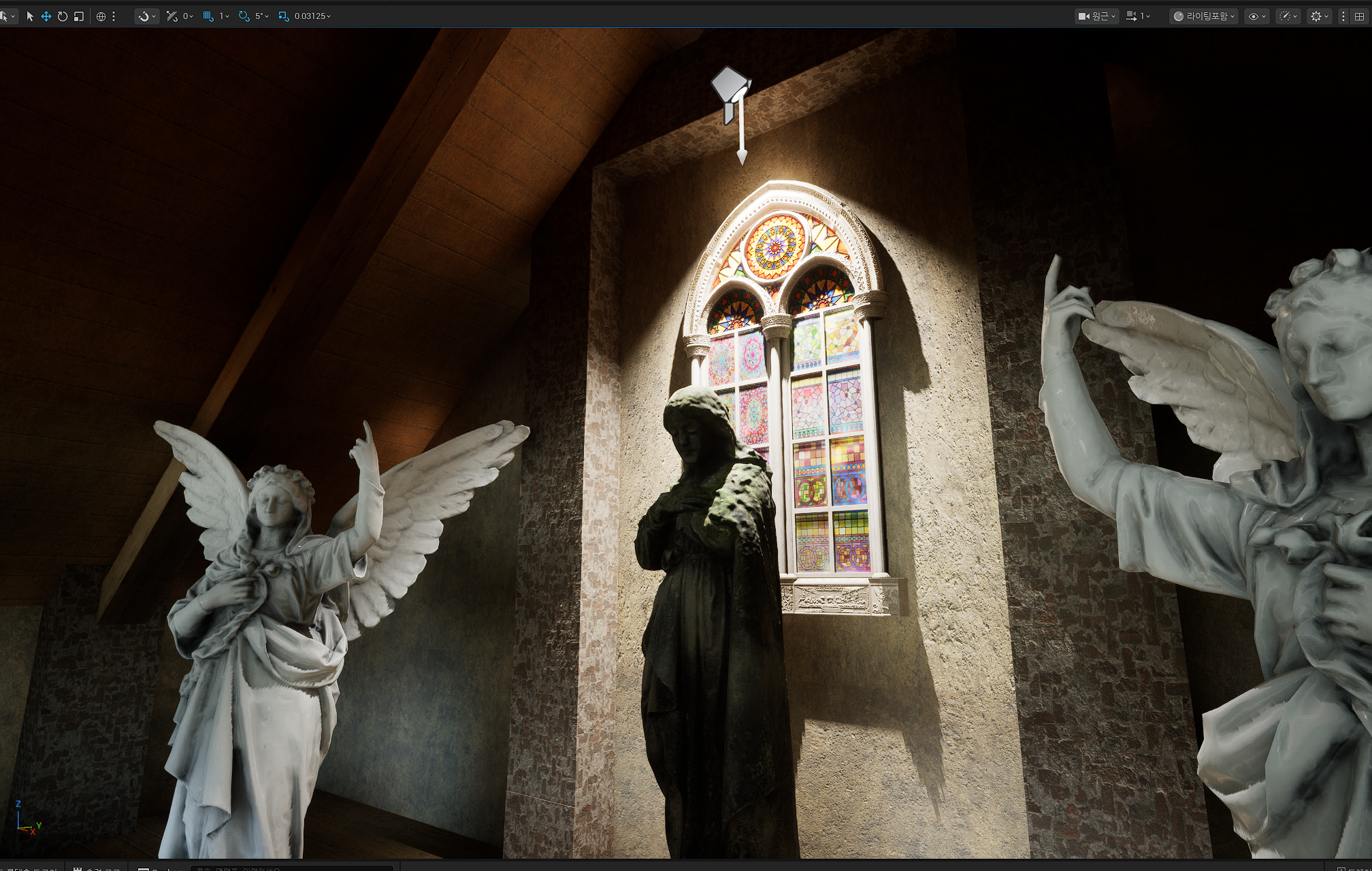
Task: Open viewport settings gear menu
Action: pyautogui.click(x=1319, y=16)
